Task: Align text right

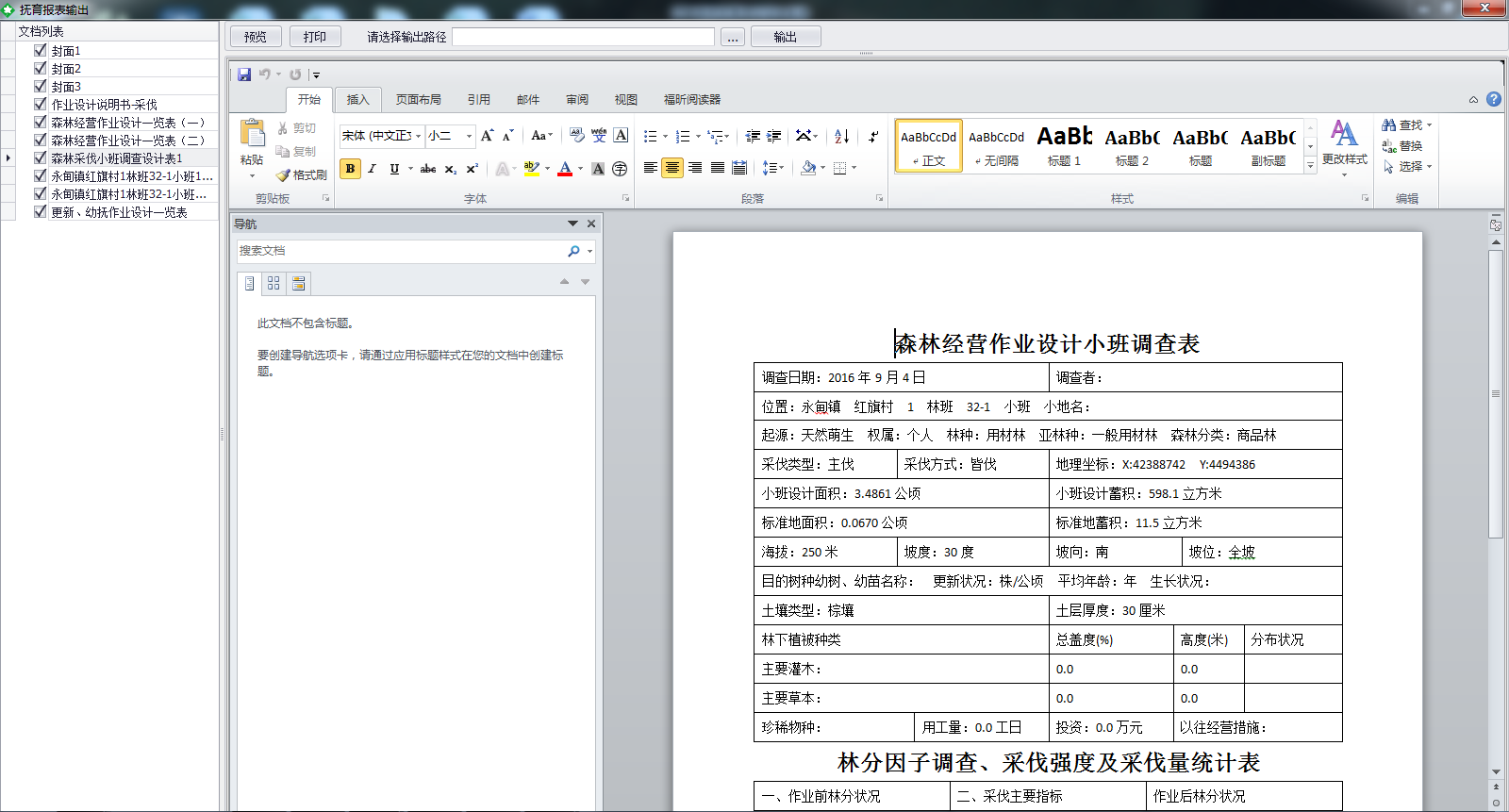Action: coord(695,168)
